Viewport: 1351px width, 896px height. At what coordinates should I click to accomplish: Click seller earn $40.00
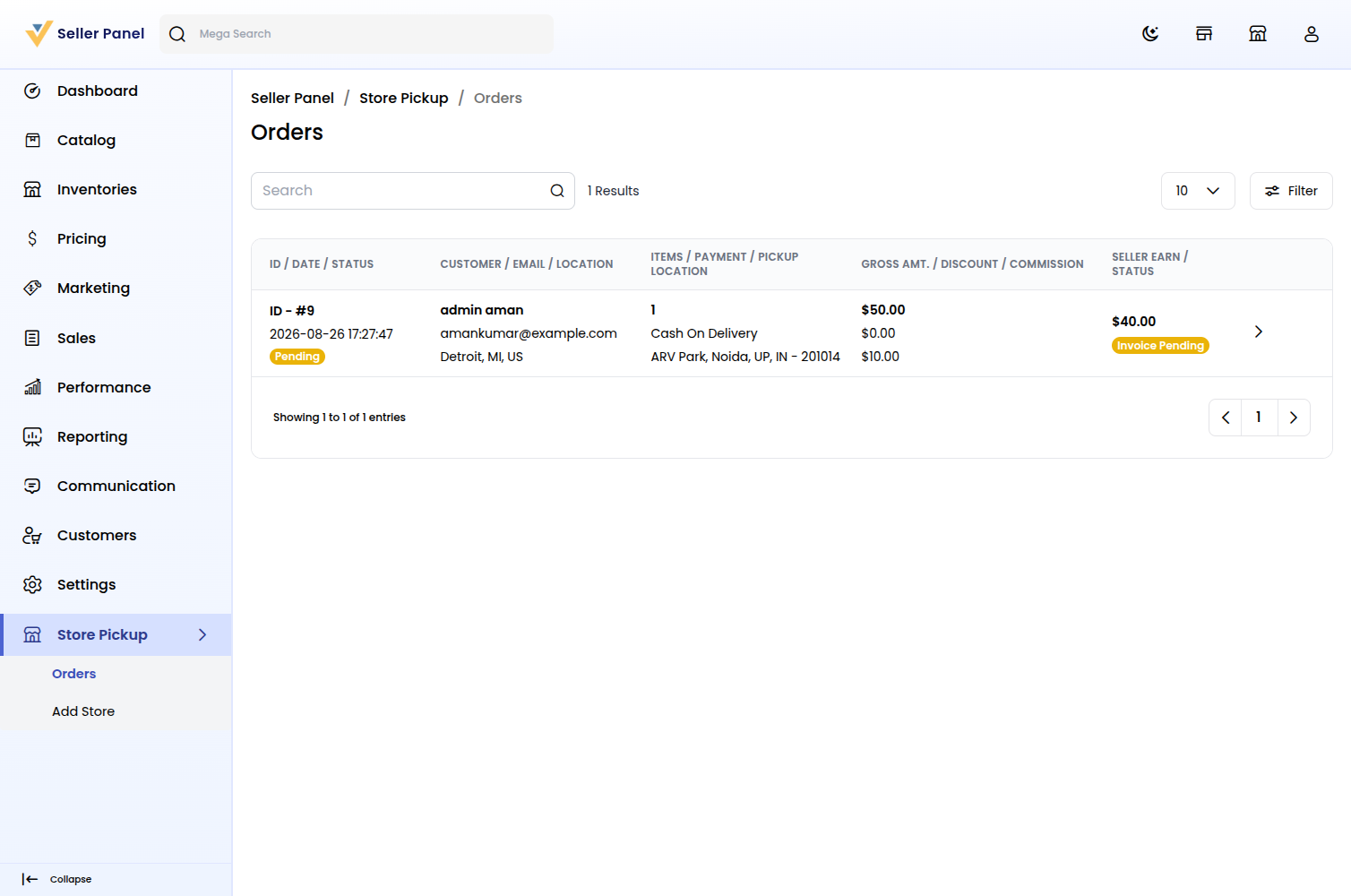pos(1134,322)
